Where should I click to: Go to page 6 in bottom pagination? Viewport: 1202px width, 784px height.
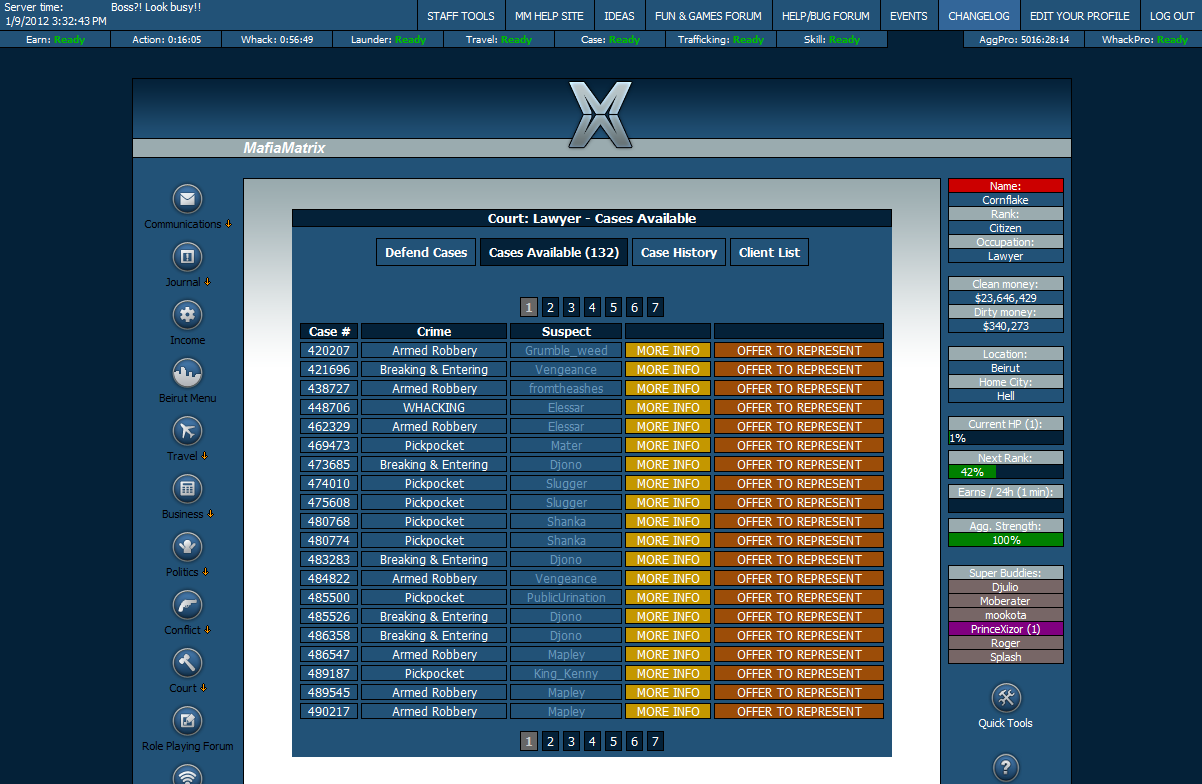click(634, 741)
